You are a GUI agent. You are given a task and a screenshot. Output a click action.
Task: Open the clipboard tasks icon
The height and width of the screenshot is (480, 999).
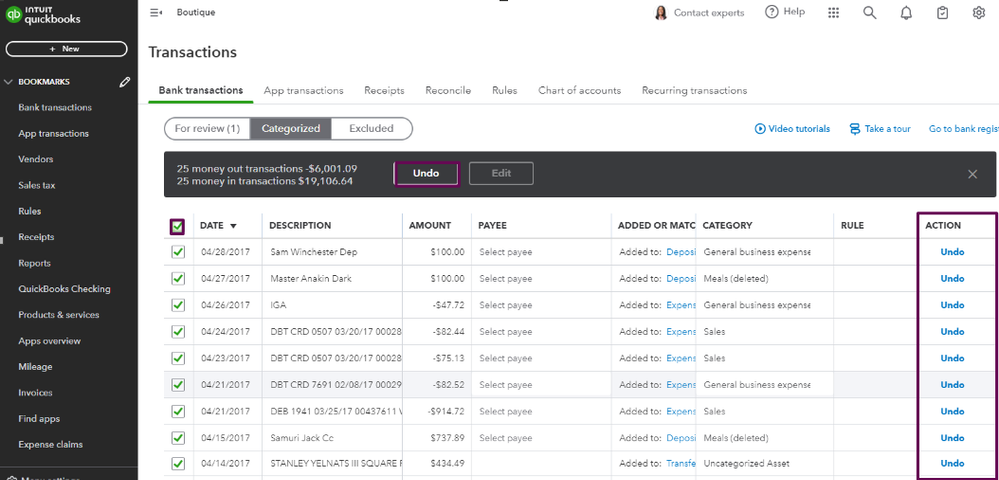tap(942, 13)
